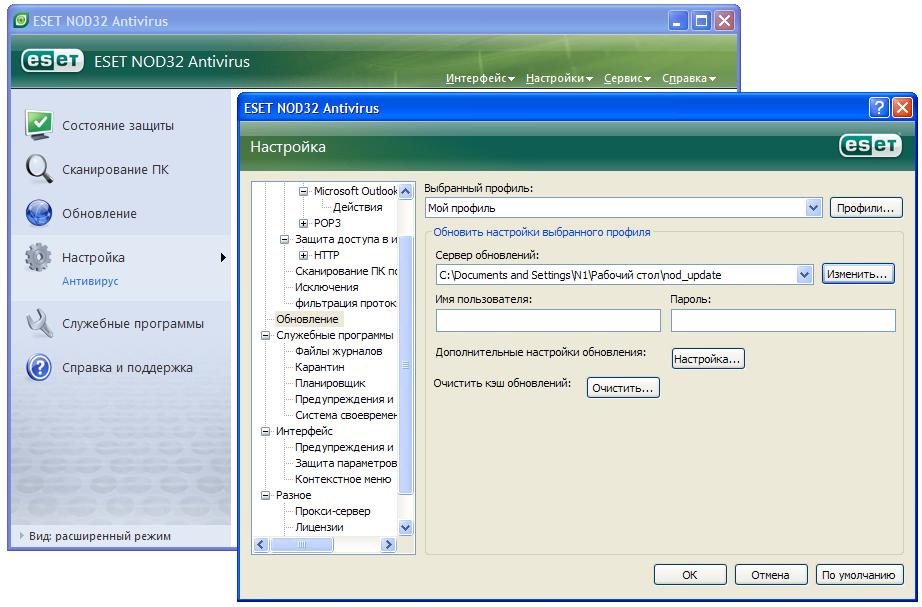Close the Настройка dialog window

click(x=902, y=108)
